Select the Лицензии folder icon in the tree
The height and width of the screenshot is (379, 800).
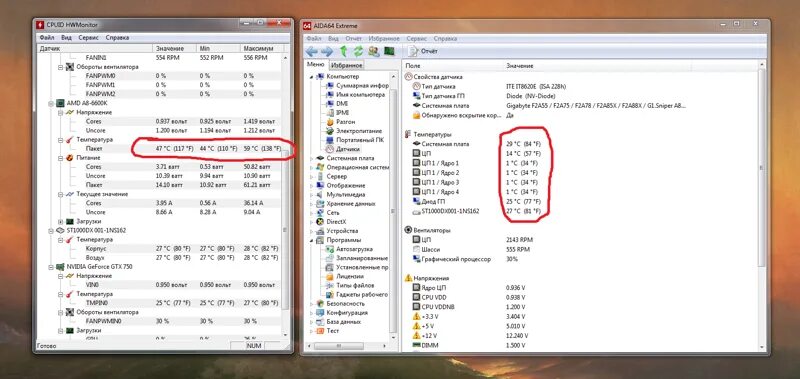click(x=329, y=276)
